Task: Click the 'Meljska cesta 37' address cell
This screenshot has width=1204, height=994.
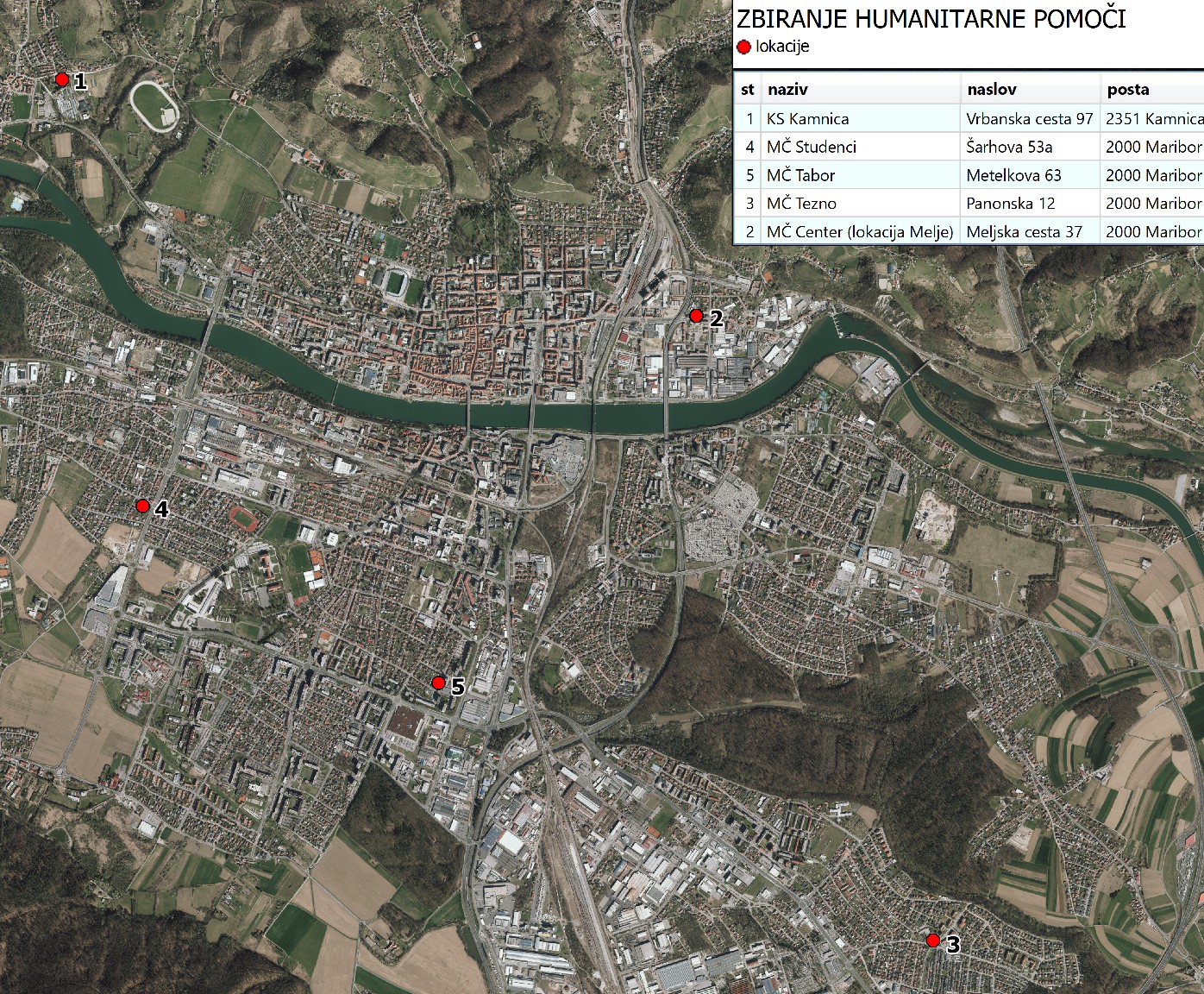Action: pos(1031,231)
